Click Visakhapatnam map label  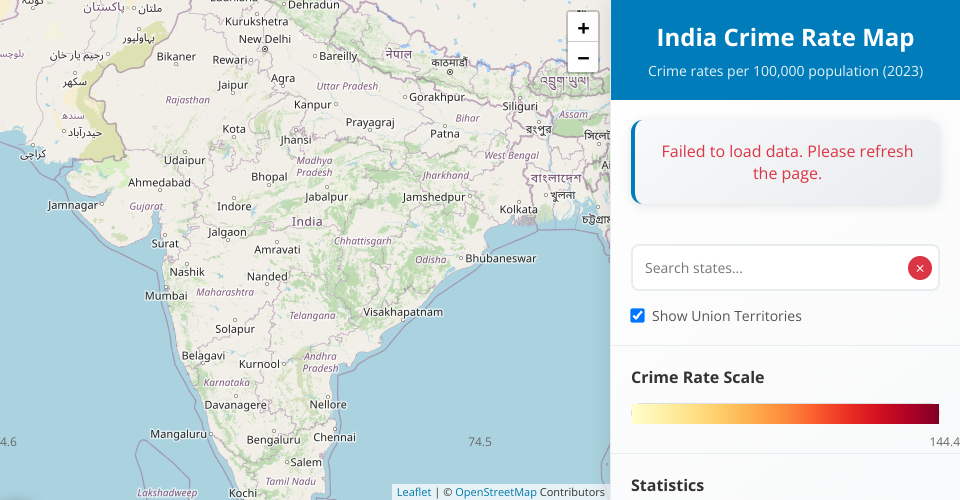[x=402, y=312]
